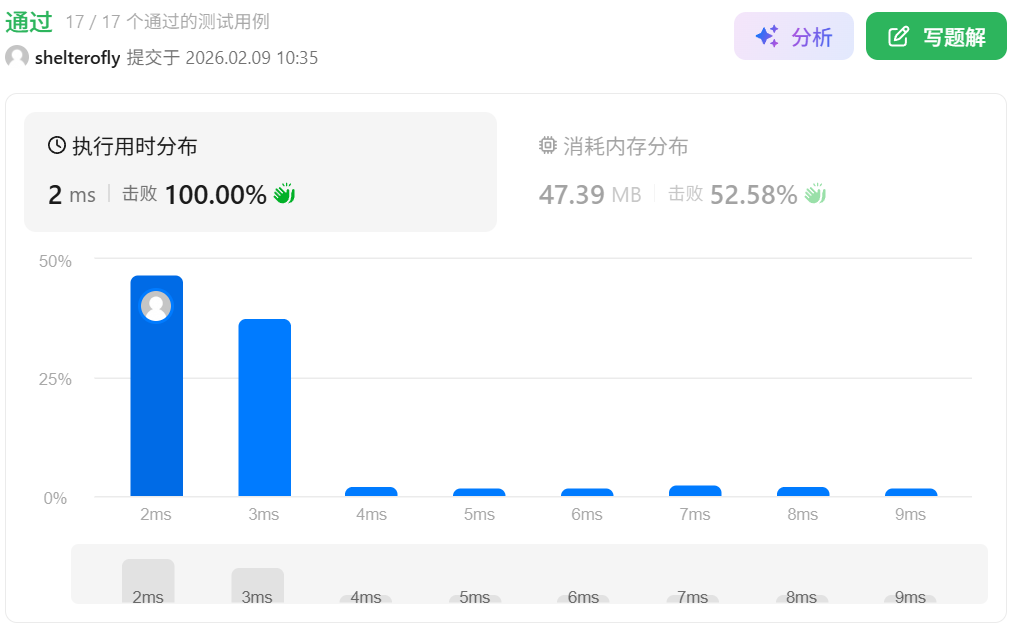This screenshot has height=632, width=1014.
Task: Select the small 4ms bar in chart
Action: 371,491
